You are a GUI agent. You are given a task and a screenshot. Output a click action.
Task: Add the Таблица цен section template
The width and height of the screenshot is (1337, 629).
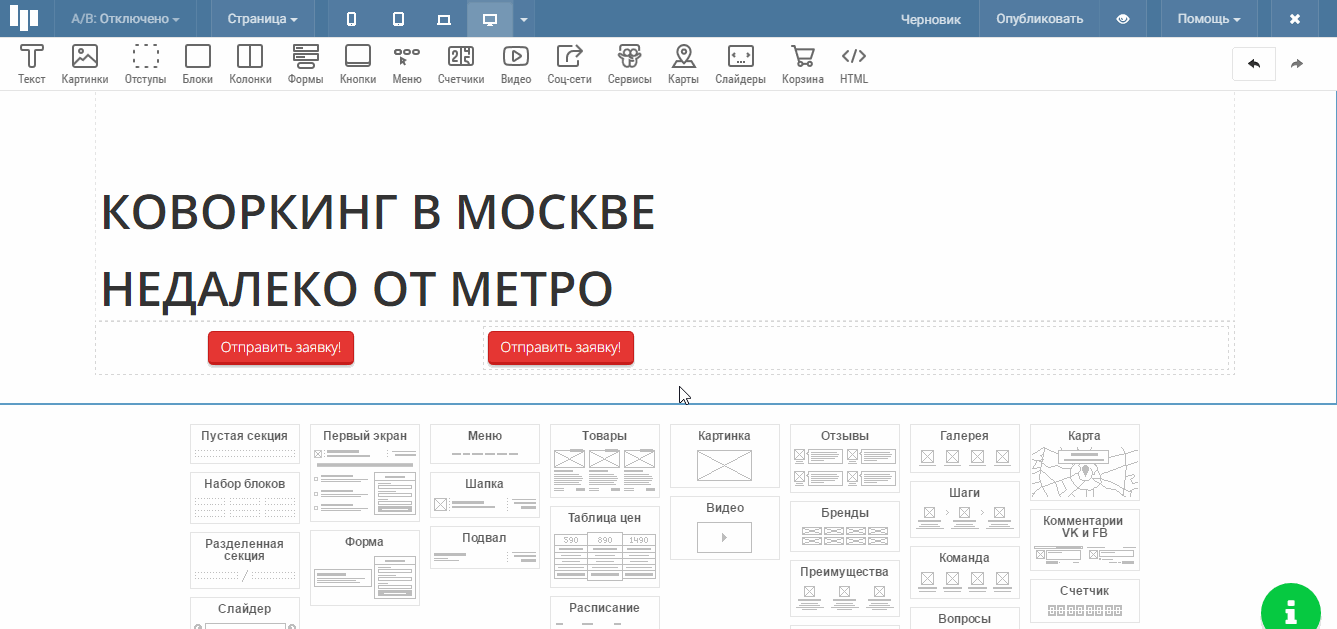pos(605,546)
